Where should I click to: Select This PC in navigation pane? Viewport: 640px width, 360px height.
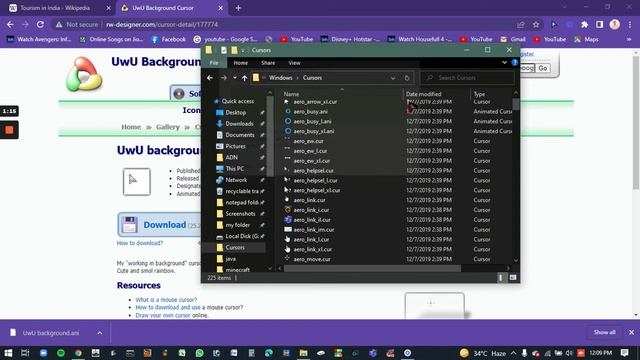(x=234, y=169)
